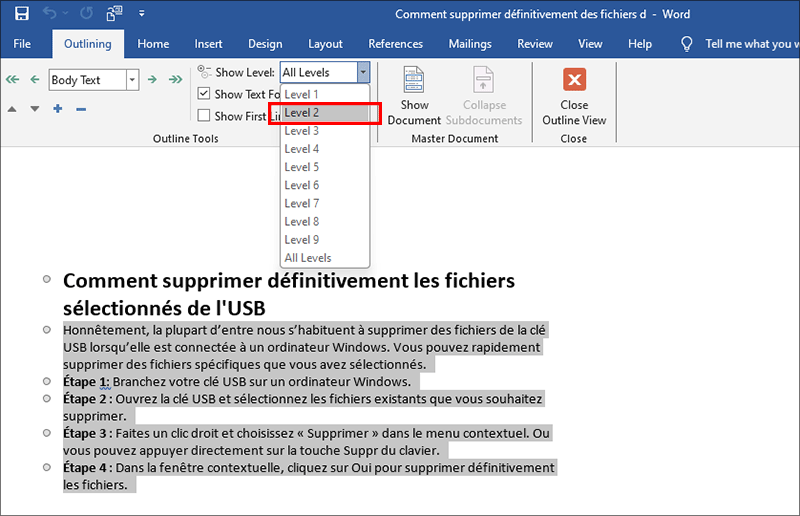
Task: Open the Review tab
Action: tap(535, 44)
